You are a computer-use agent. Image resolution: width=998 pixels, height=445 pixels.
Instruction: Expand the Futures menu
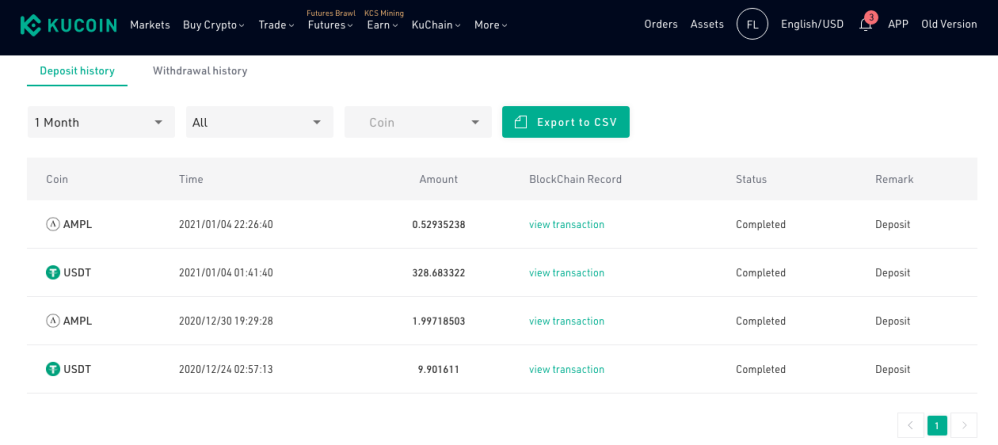pyautogui.click(x=330, y=25)
